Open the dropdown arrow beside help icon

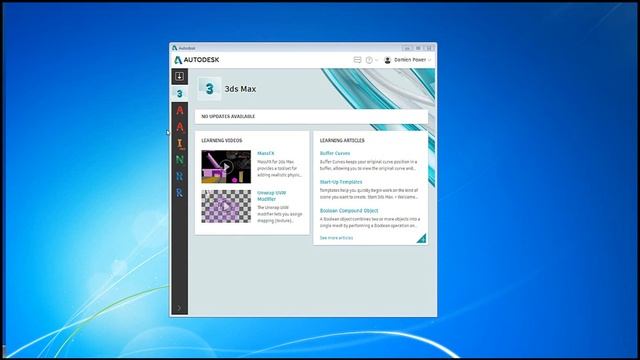[x=376, y=60]
